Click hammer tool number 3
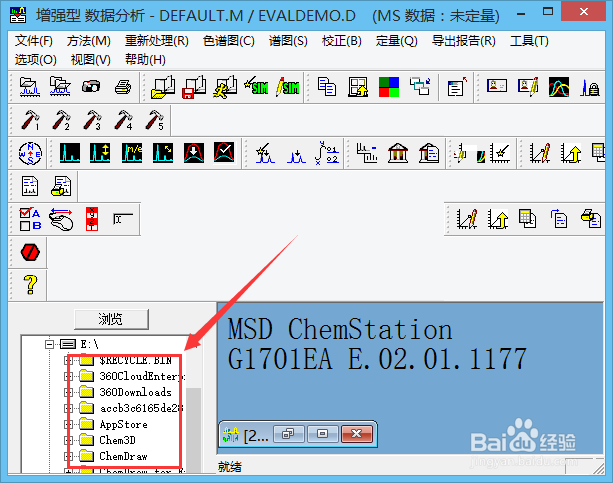 [92, 120]
